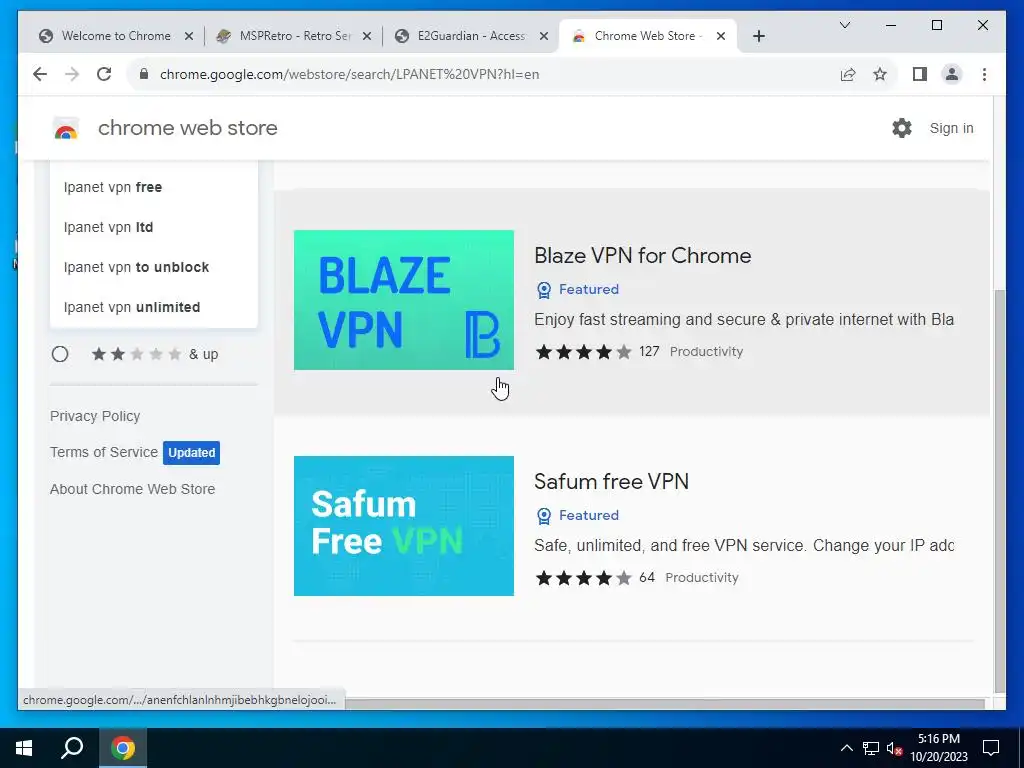Choose suggestion lpanet vpn unlimited

pyautogui.click(x=154, y=307)
